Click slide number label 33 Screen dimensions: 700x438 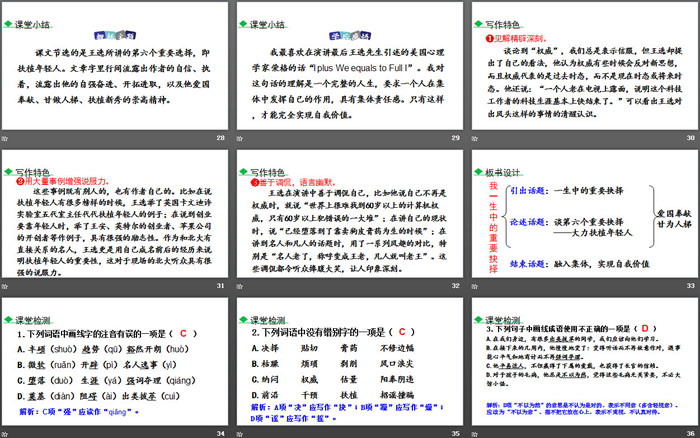(691, 286)
